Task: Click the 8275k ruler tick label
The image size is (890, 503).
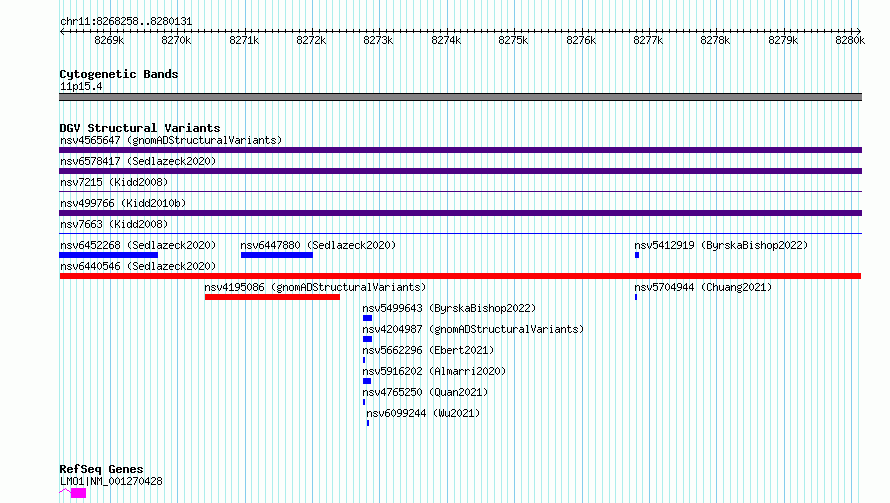Action: pos(513,40)
